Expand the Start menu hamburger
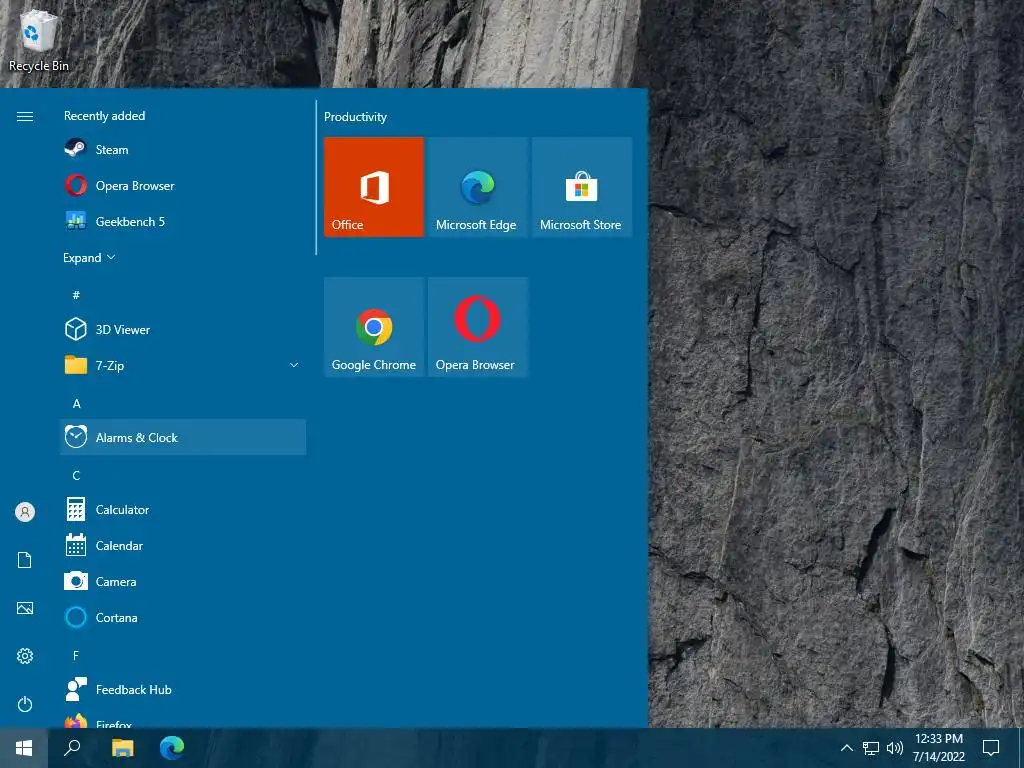Screen dimensions: 1024x768 tap(25, 116)
